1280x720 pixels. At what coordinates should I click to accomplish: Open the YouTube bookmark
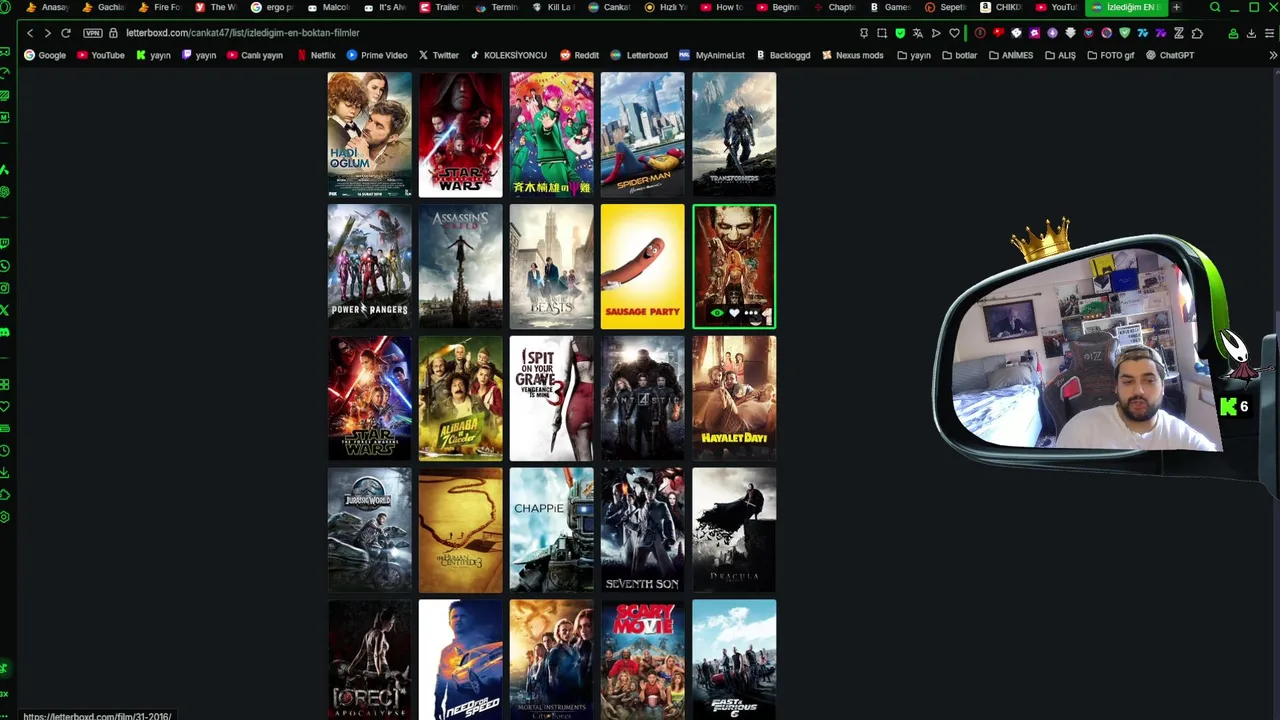tap(101, 55)
